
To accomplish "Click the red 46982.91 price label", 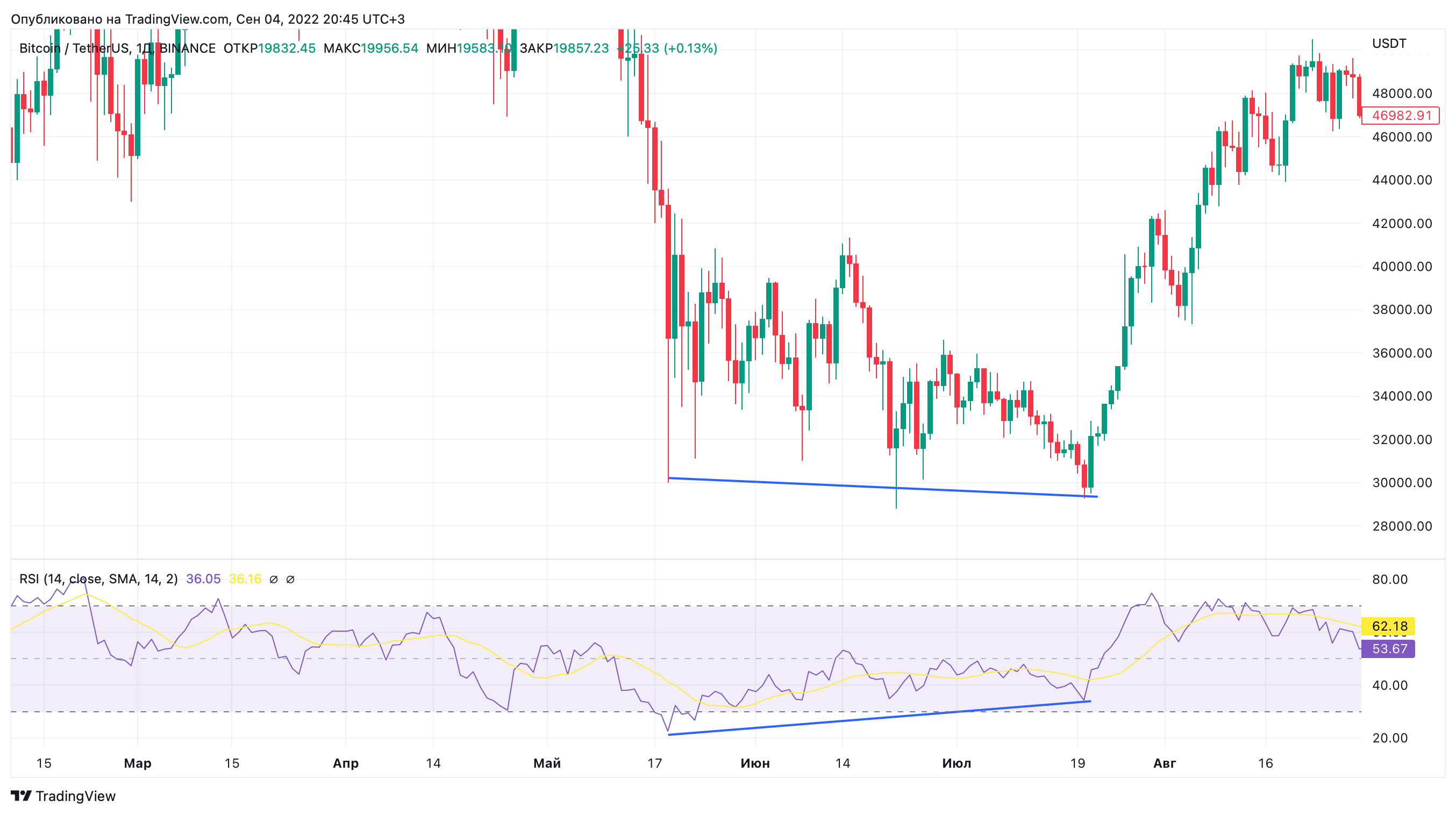I will [1401, 115].
